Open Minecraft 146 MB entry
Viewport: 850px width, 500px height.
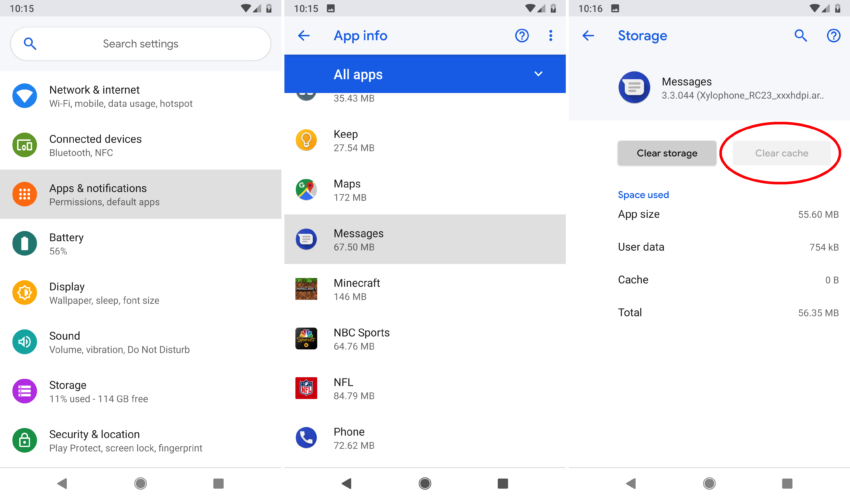pyautogui.click(x=425, y=289)
